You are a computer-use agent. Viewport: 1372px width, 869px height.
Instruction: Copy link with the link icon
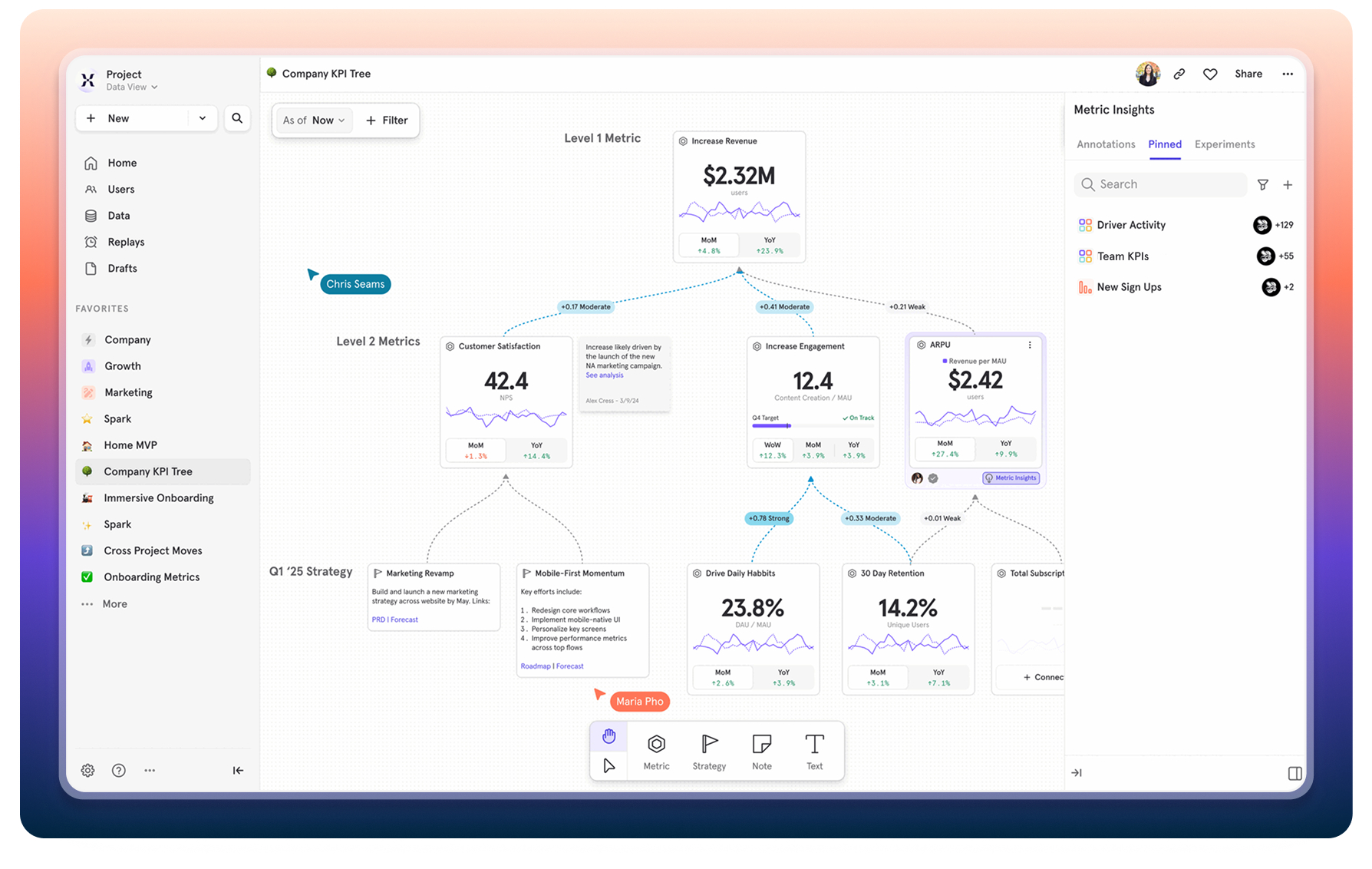pyautogui.click(x=1179, y=74)
